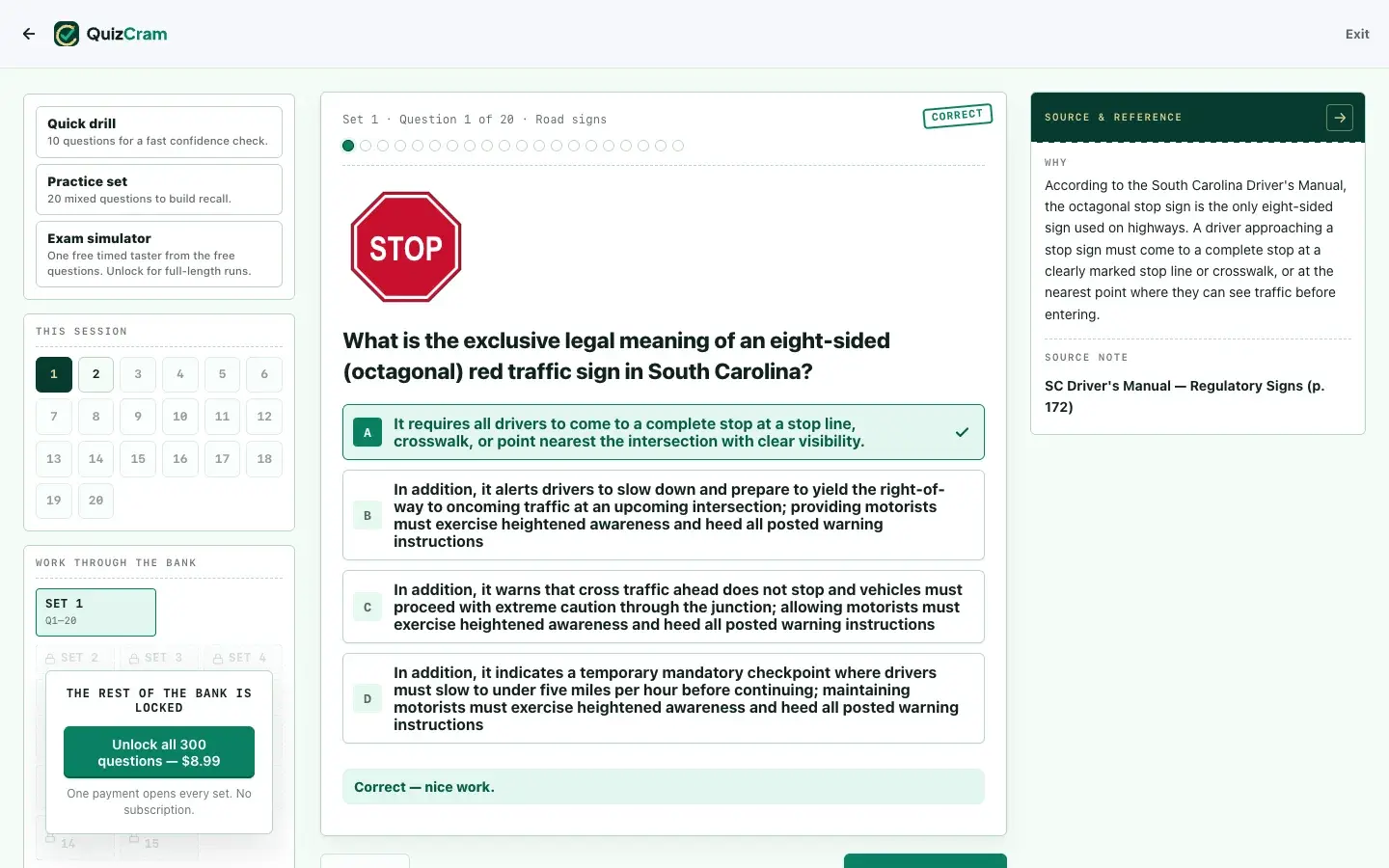The height and width of the screenshot is (868, 1389).
Task: Click the stop sign image
Action: (x=406, y=247)
